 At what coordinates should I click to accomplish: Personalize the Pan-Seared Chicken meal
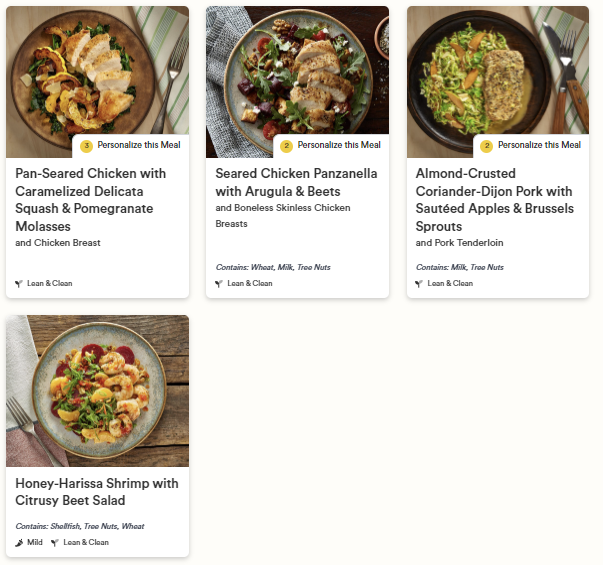[138, 146]
